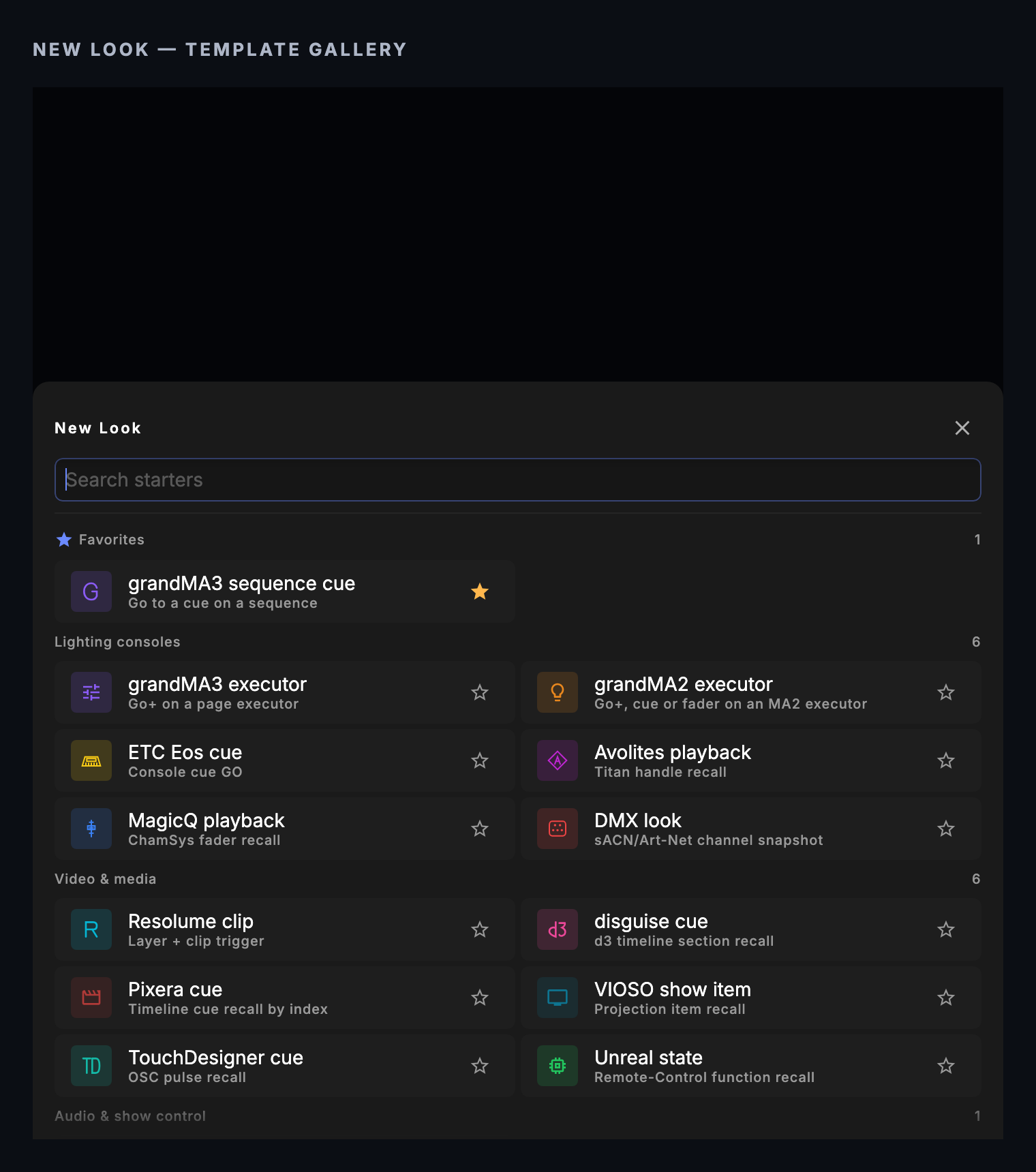Screen dimensions: 1036x1172
Task: Focus the Search starters field
Action: point(518,480)
